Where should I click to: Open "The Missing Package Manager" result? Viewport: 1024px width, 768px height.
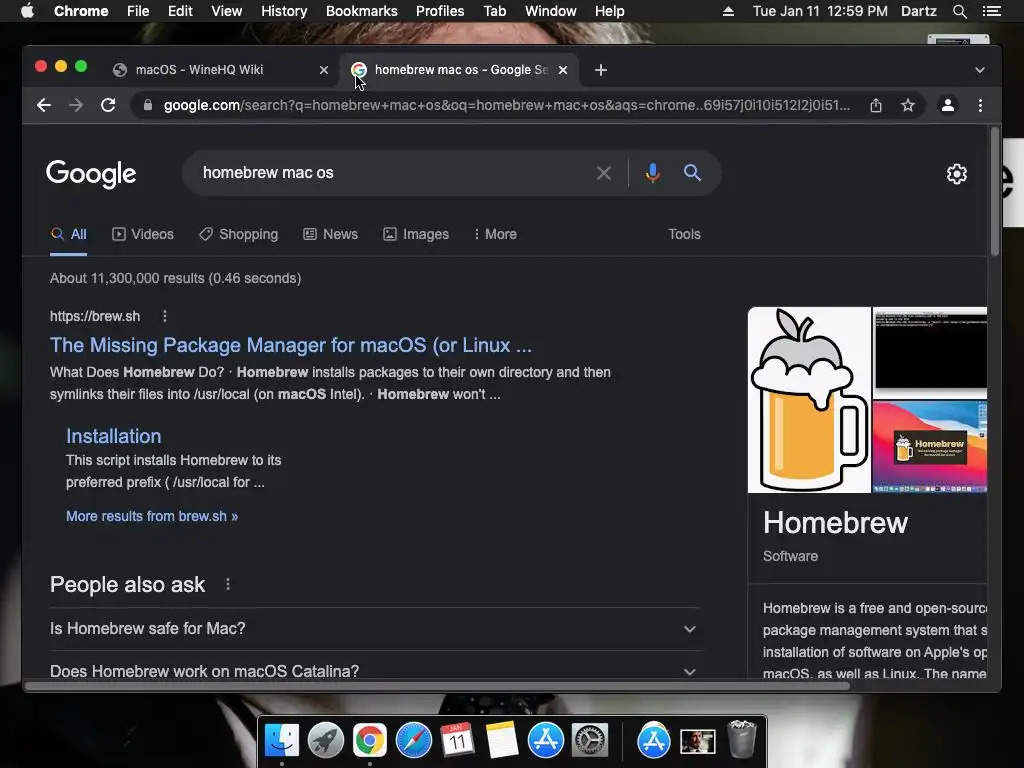(291, 345)
